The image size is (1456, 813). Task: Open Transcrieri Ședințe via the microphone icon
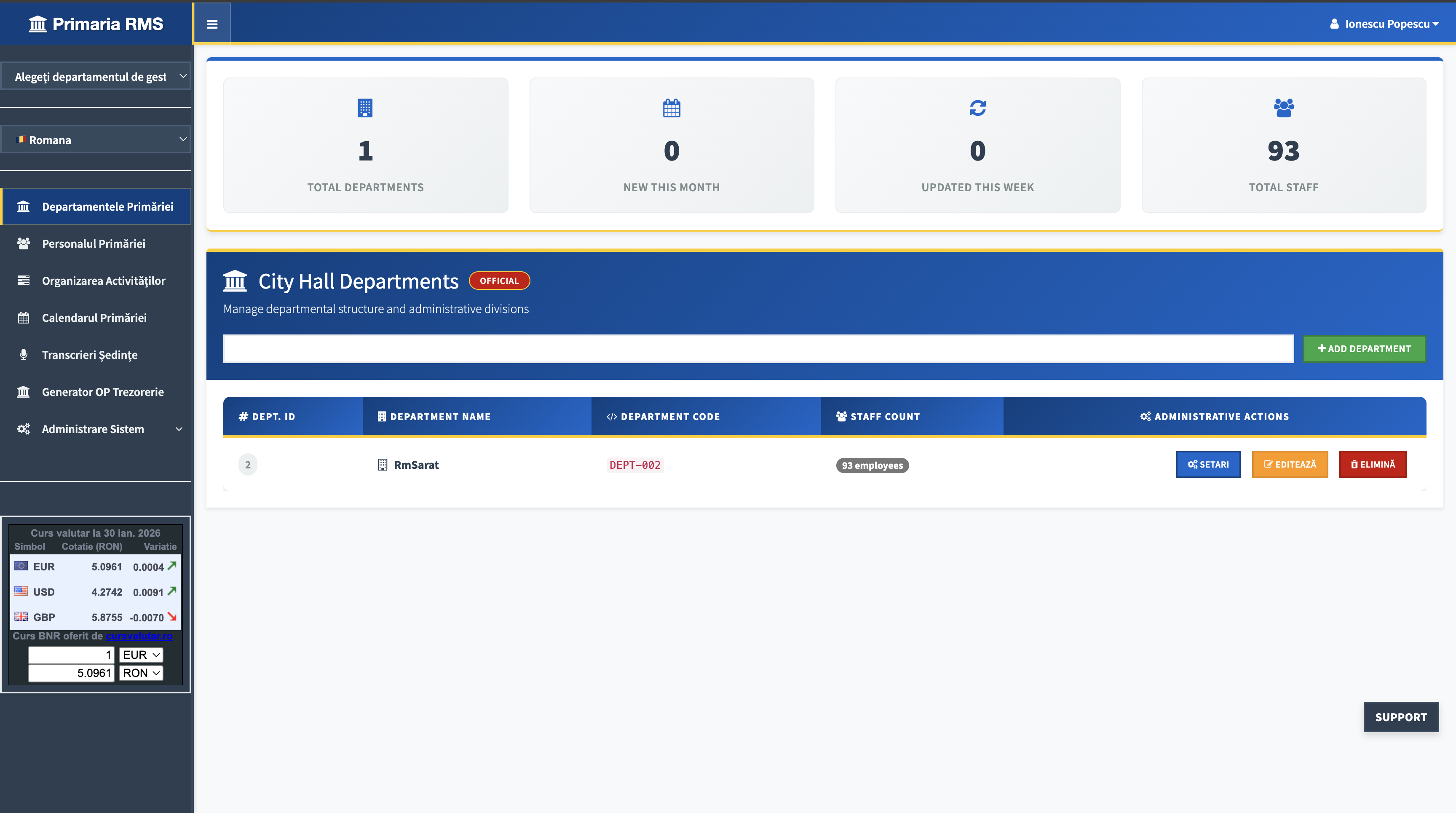click(x=23, y=355)
